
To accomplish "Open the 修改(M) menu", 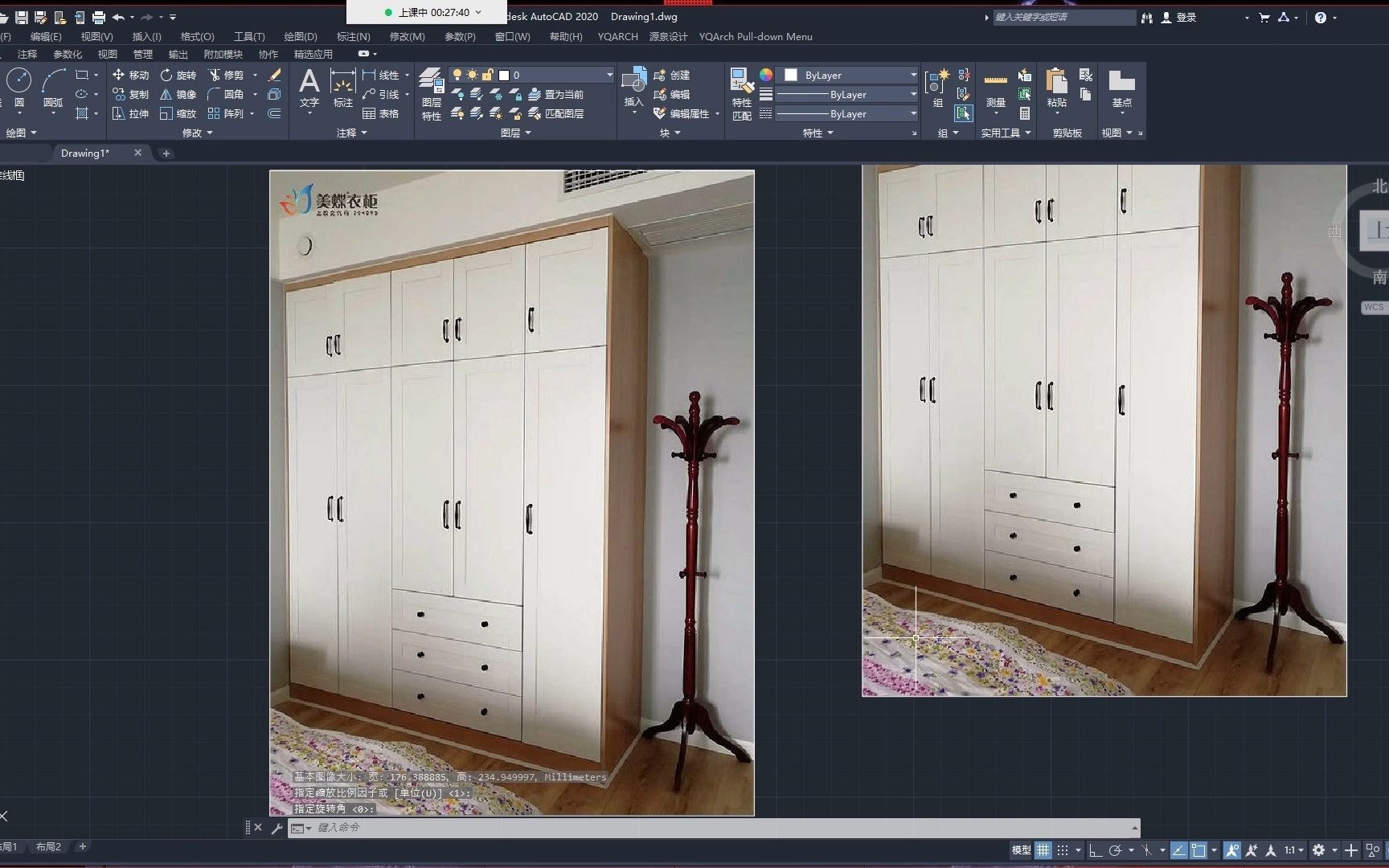I will tap(407, 36).
